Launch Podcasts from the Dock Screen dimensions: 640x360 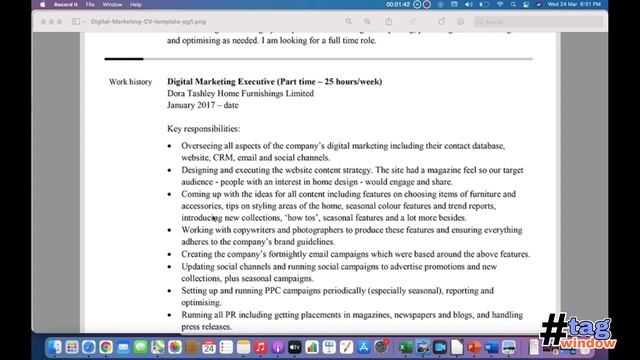tap(278, 347)
